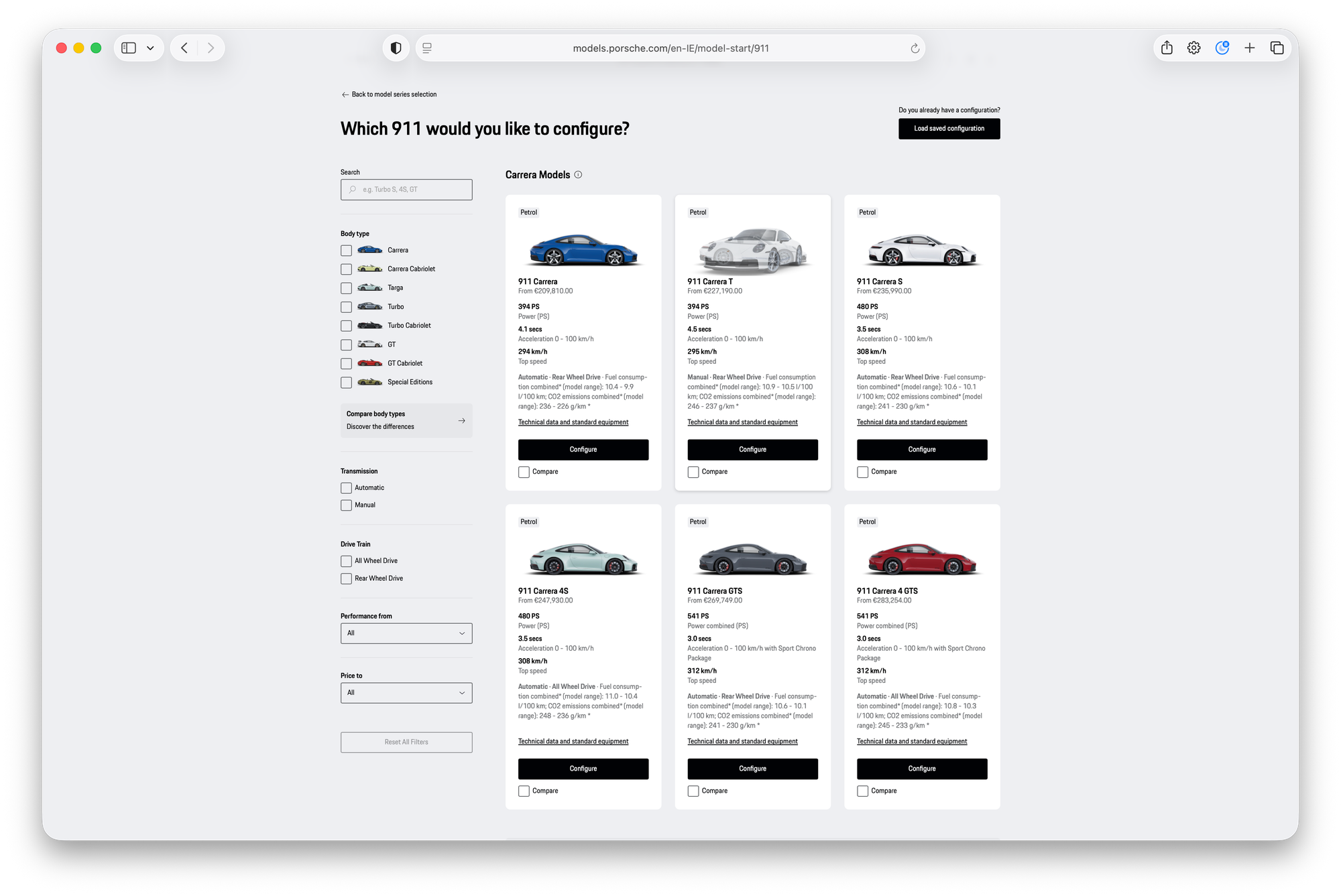Screen dimensions: 1341x896
Task: Check the Turbo Cabriolet body type box
Action: pos(346,326)
